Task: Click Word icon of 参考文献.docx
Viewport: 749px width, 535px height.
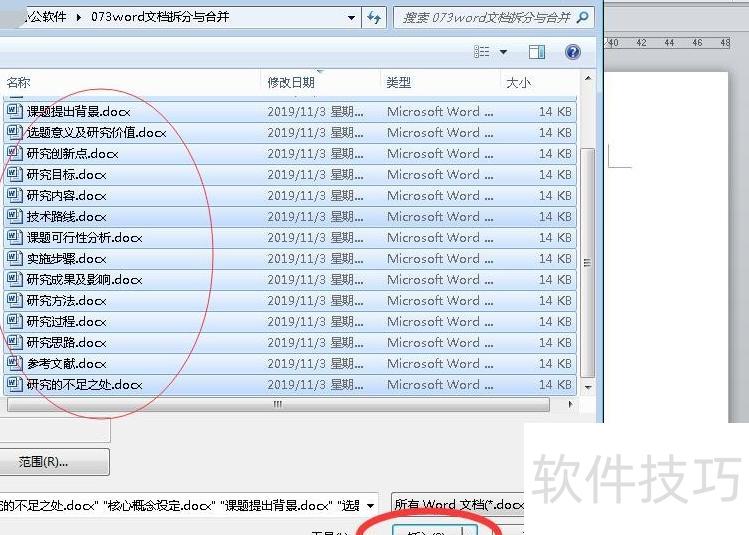Action: [15, 363]
